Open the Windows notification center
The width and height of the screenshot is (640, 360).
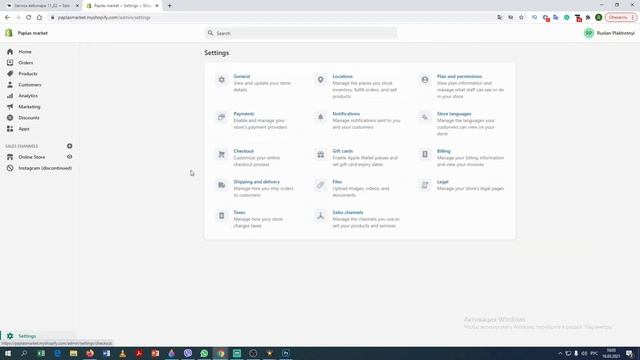(629, 353)
